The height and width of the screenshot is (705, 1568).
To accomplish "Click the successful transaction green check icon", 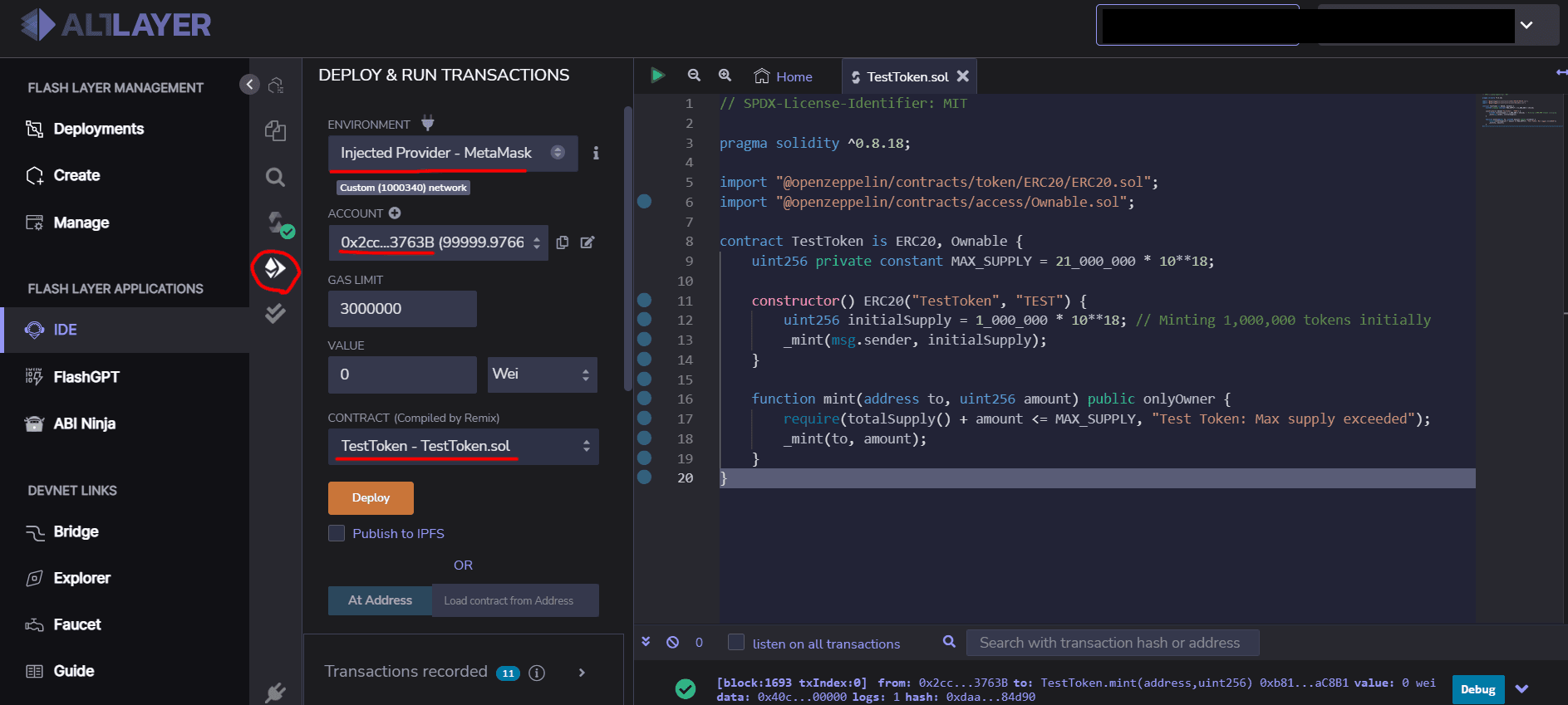I will 686,688.
